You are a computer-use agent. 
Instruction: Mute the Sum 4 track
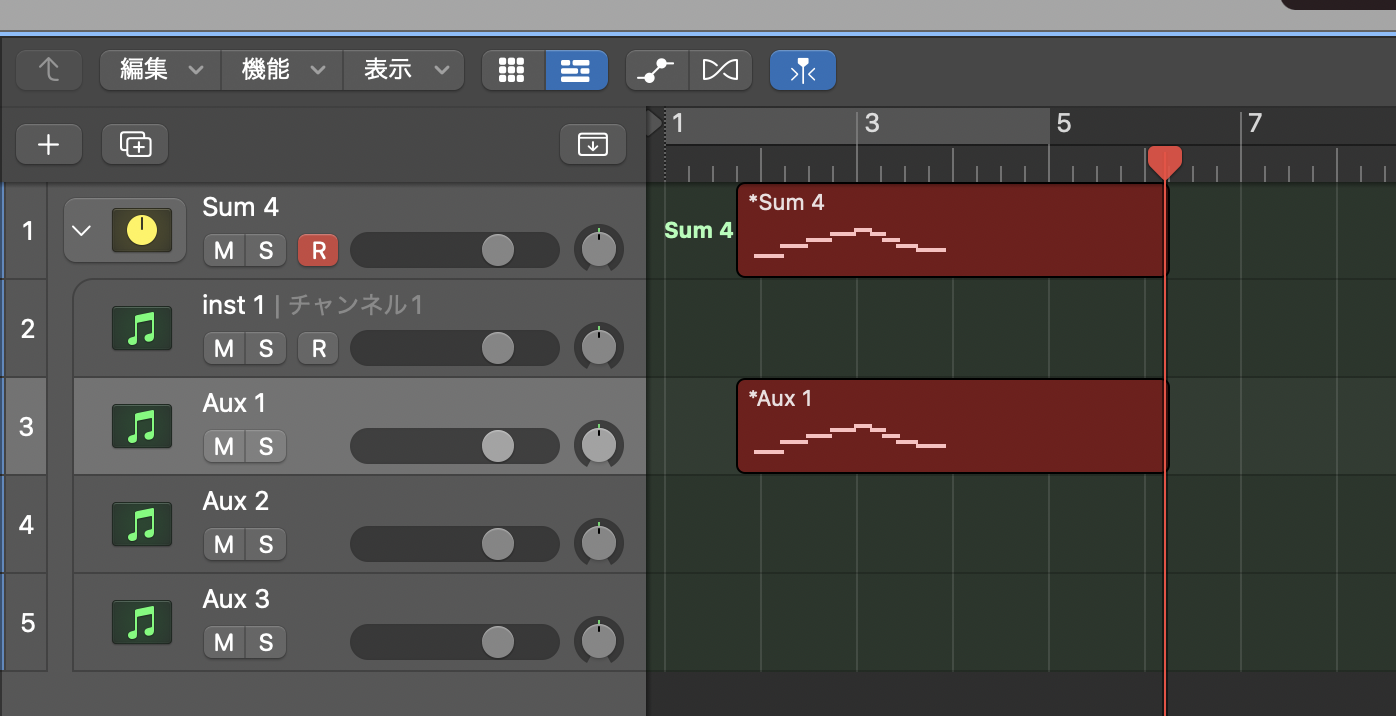coord(224,250)
